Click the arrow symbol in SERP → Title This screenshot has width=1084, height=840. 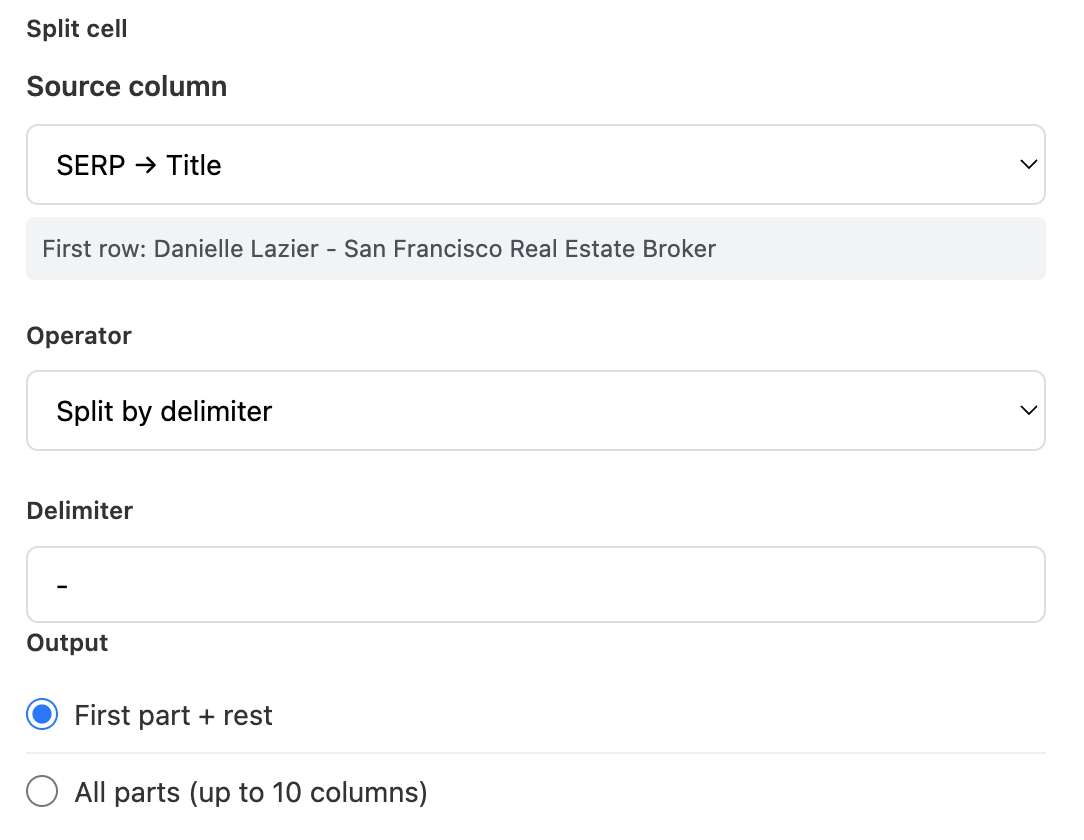[x=145, y=166]
